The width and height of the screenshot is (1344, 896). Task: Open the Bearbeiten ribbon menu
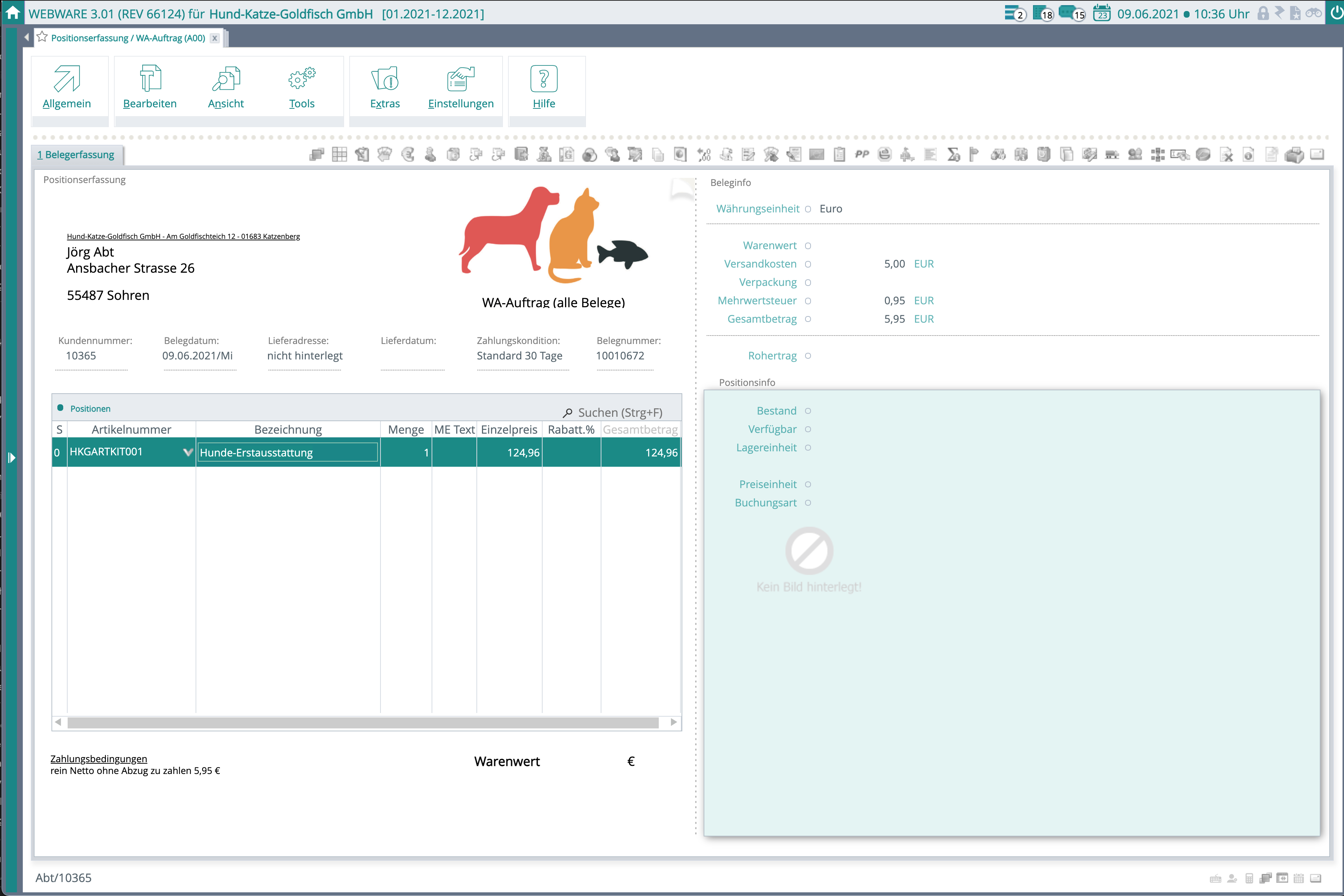pyautogui.click(x=150, y=88)
